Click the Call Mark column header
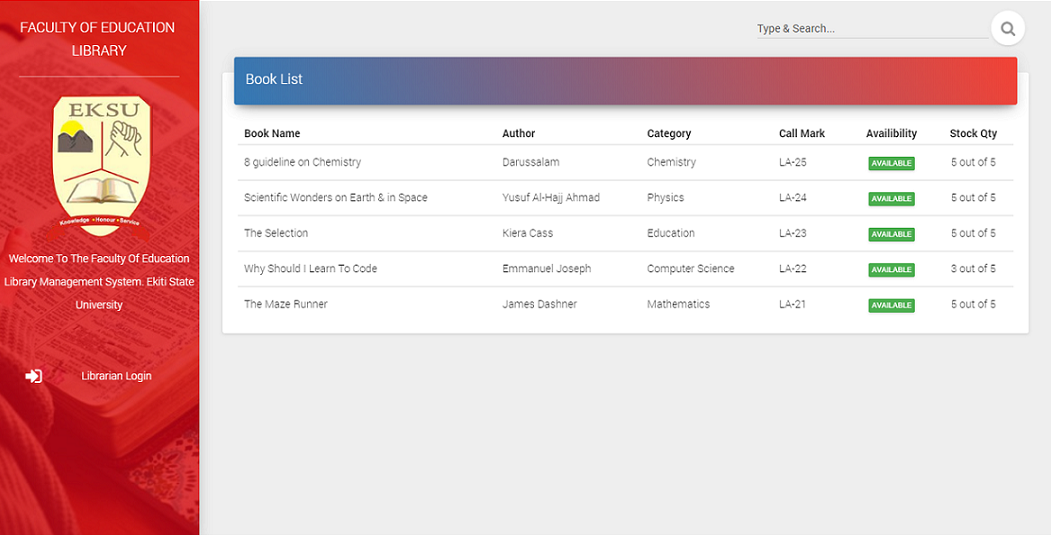 (802, 133)
